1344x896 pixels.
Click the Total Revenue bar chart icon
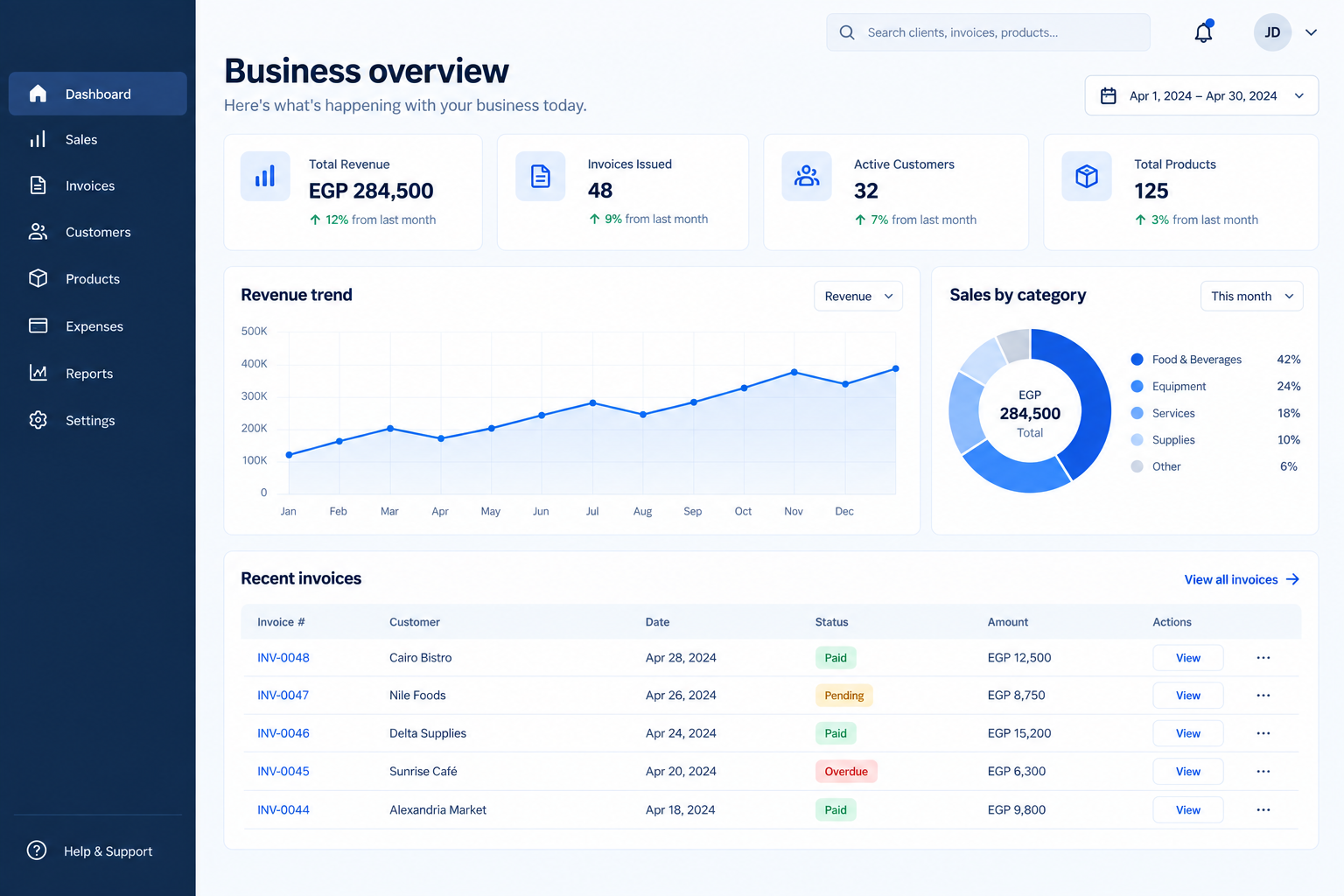pos(265,176)
